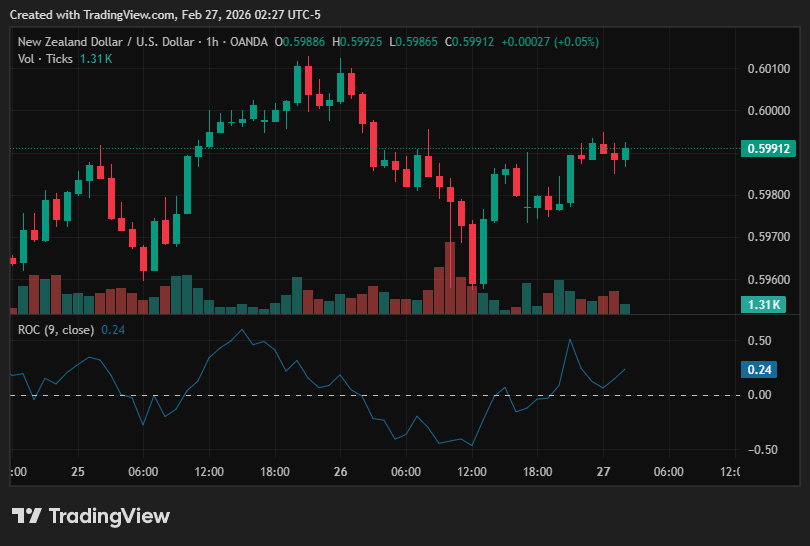Select the 27 date marker on time axis
Viewport: 810px width, 546px height.
[603, 472]
